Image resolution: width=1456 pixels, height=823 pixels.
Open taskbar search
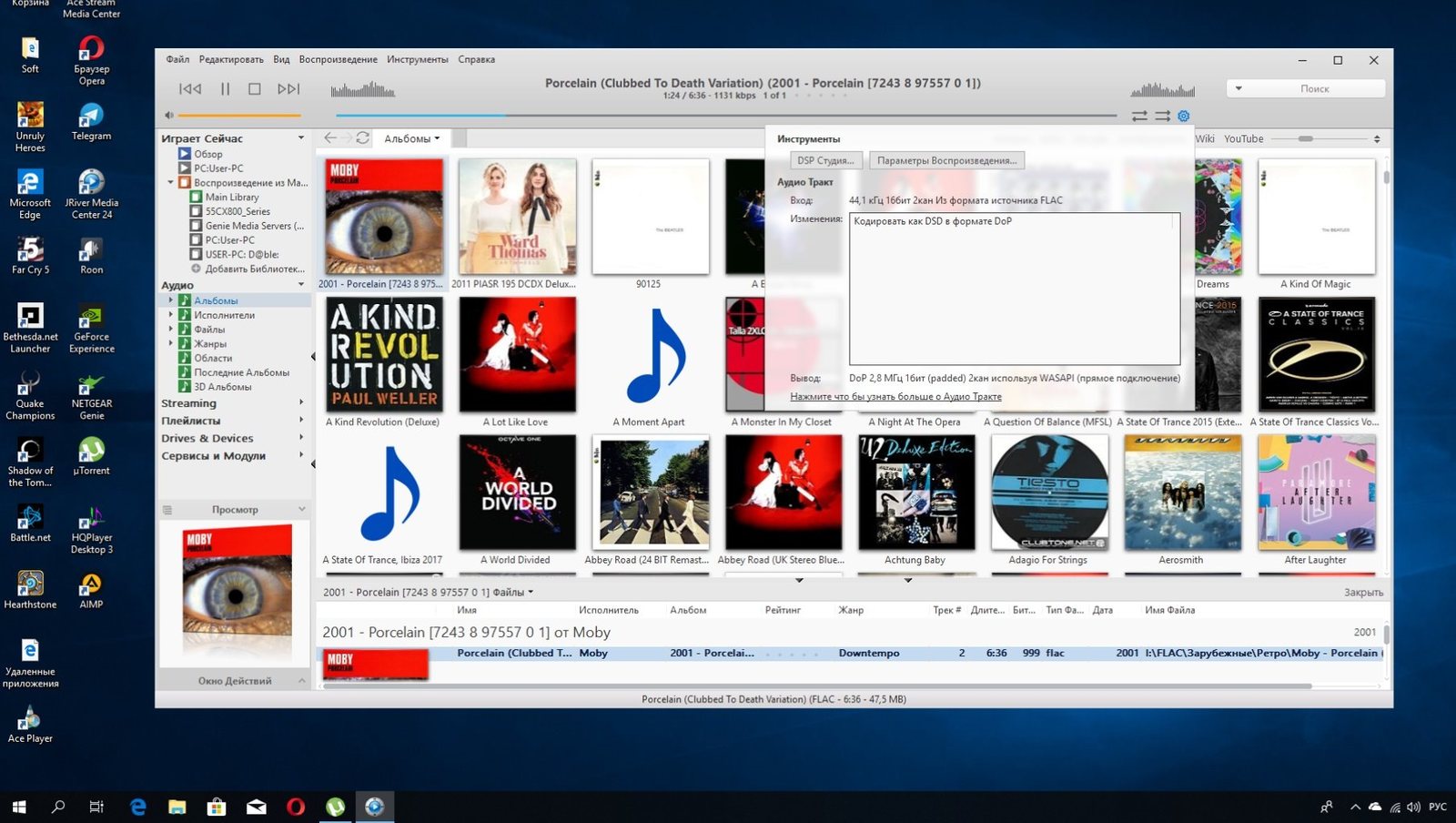[58, 807]
